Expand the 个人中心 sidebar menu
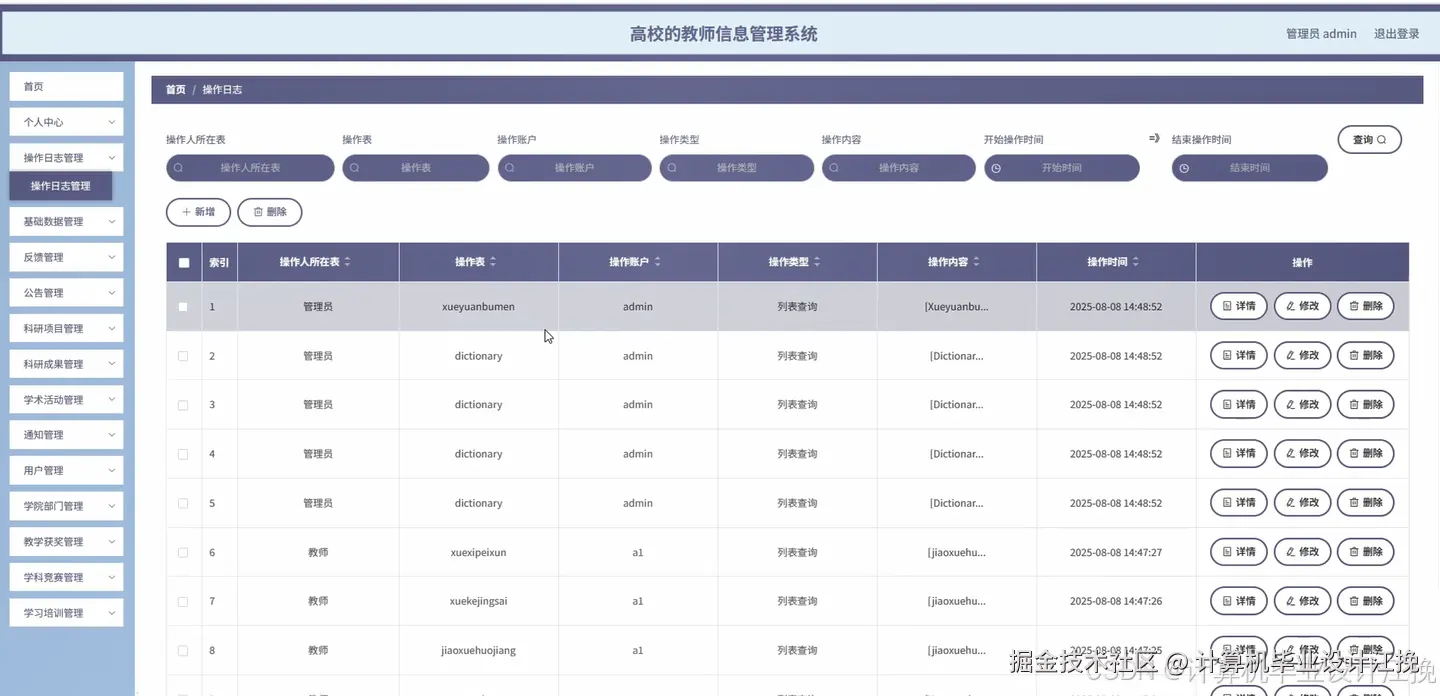 click(x=65, y=122)
